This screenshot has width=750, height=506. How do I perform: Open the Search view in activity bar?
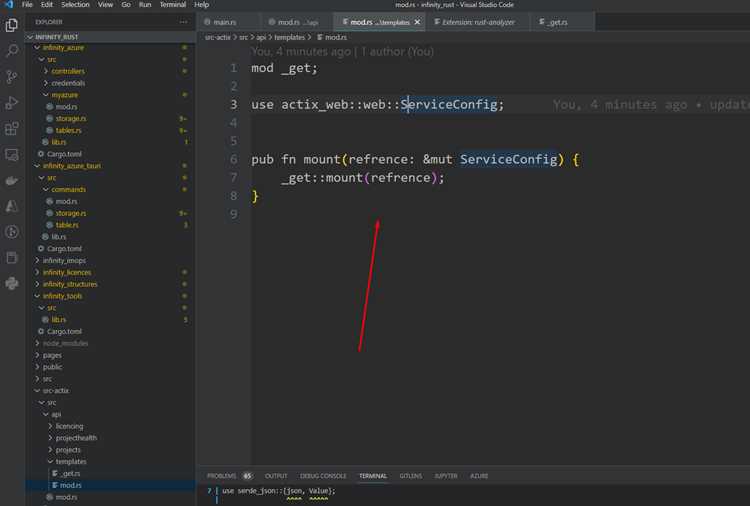pos(11,50)
